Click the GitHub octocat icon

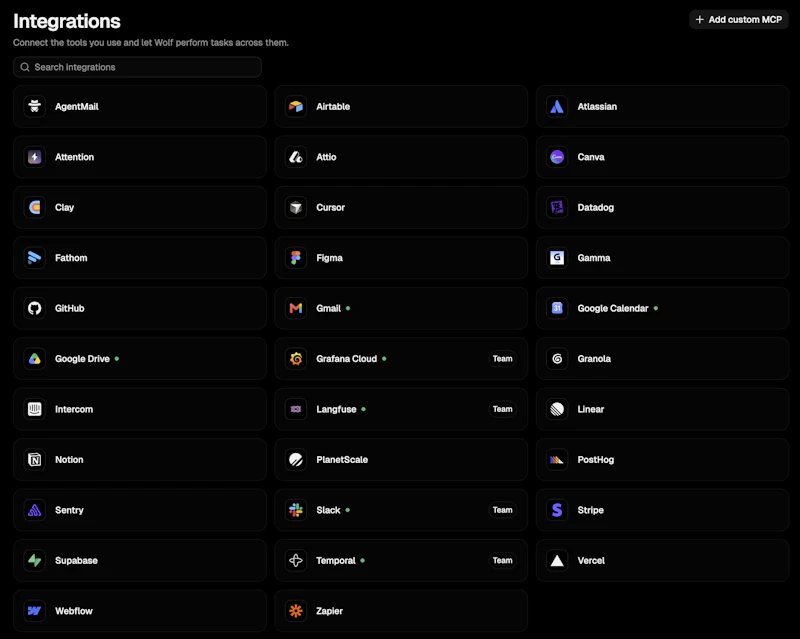35,308
